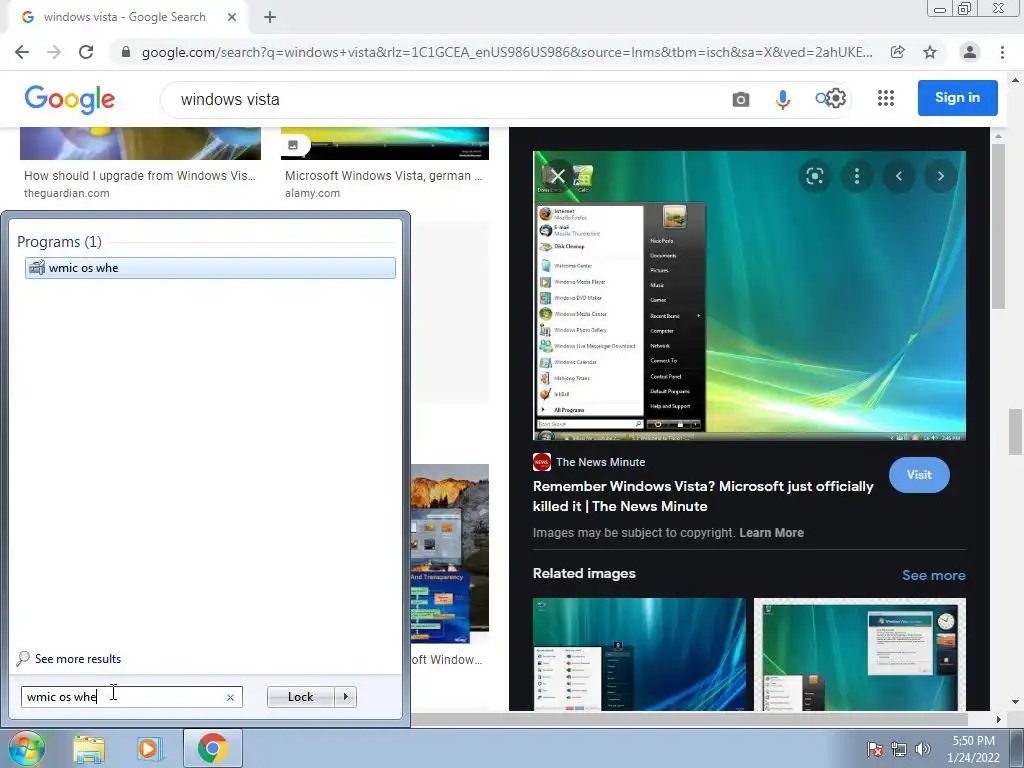Reload the page with the refresh icon

[86, 52]
